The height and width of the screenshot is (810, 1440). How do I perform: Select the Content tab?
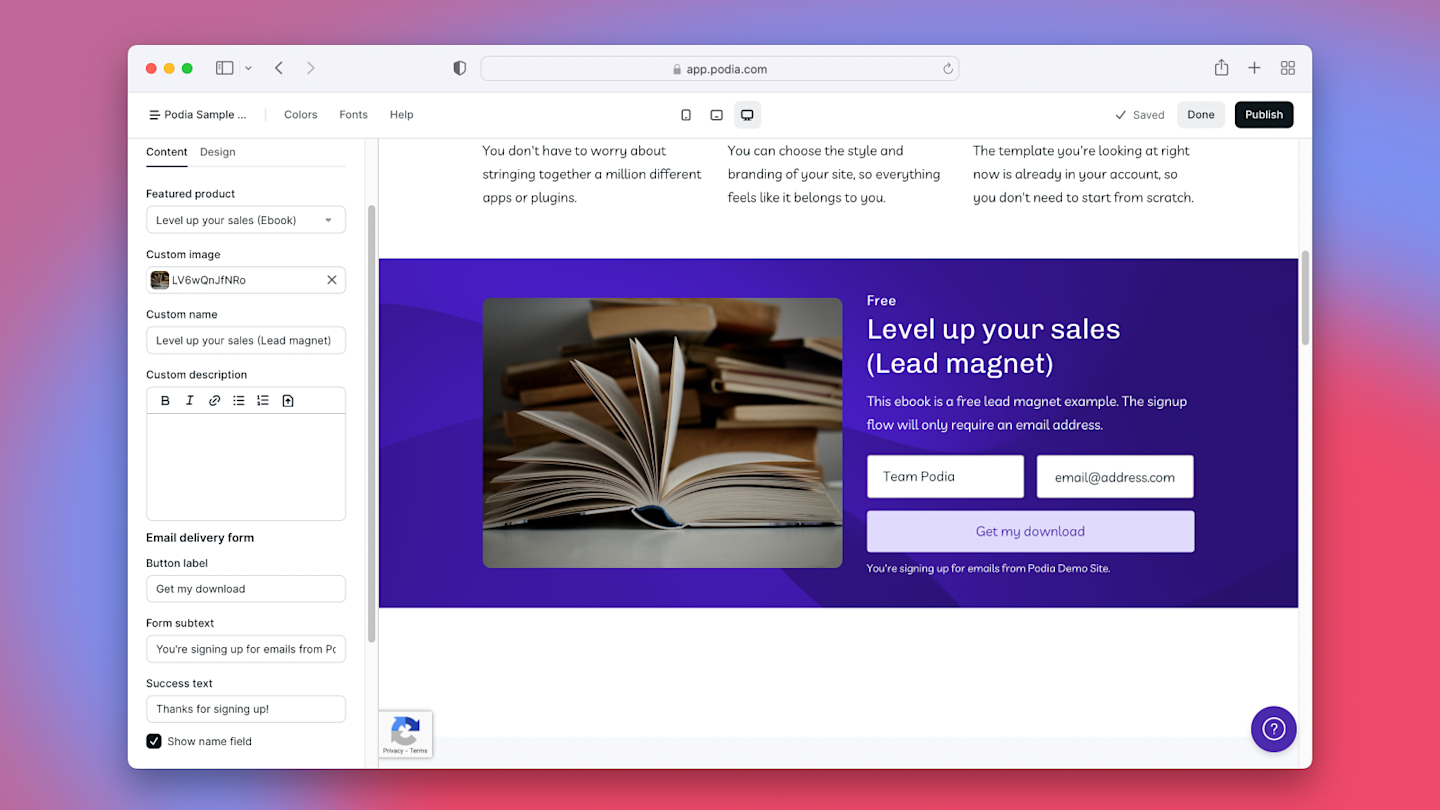(166, 152)
